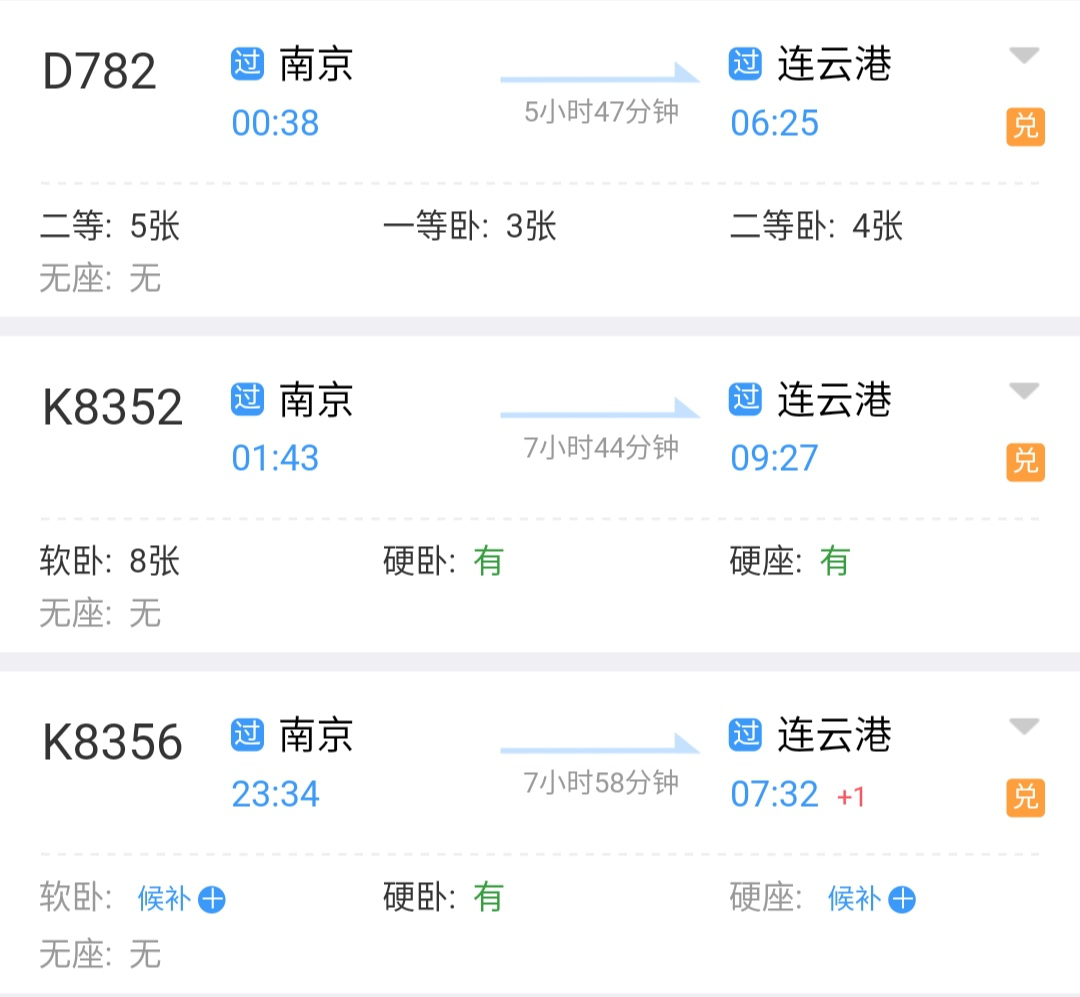The width and height of the screenshot is (1080, 997).
Task: Expand details arrow for train K8356
Action: [1024, 727]
